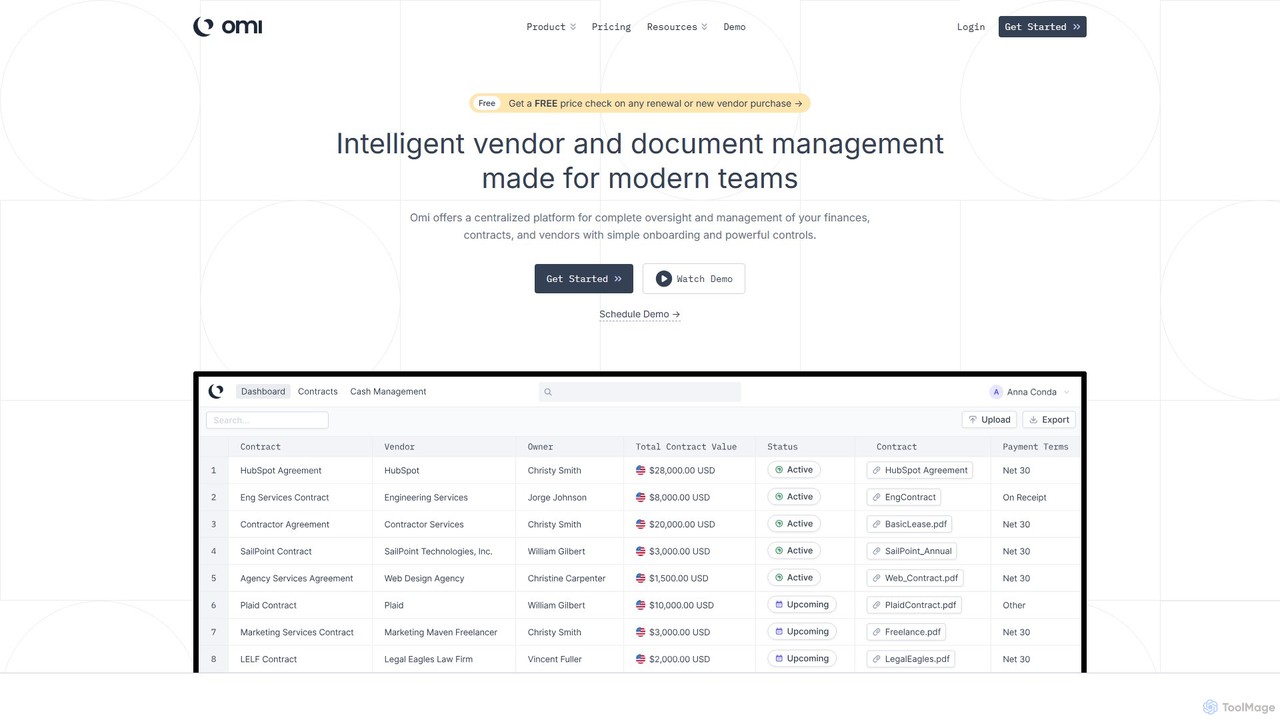Focus the Search... field above the table
Image resolution: width=1280 pixels, height=720 pixels.
(267, 420)
